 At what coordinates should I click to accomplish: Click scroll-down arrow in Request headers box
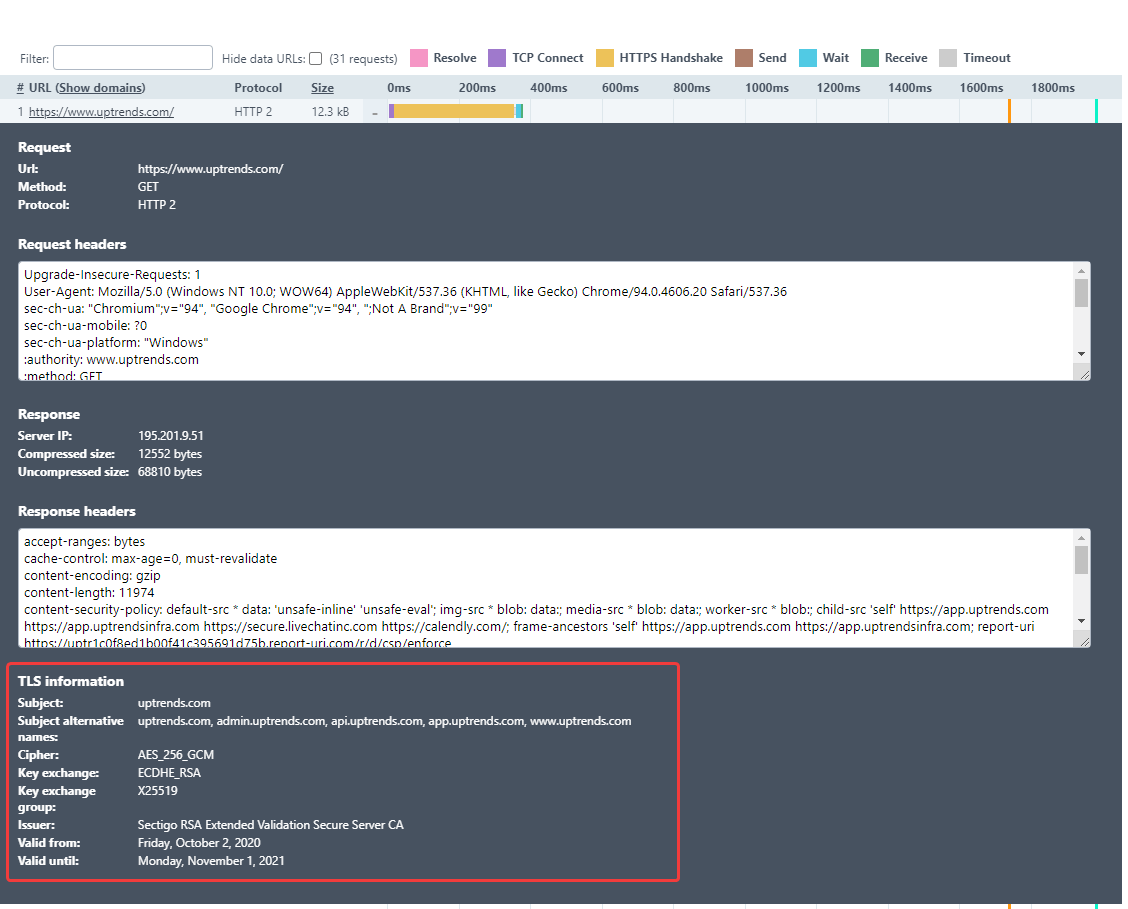pyautogui.click(x=1081, y=354)
